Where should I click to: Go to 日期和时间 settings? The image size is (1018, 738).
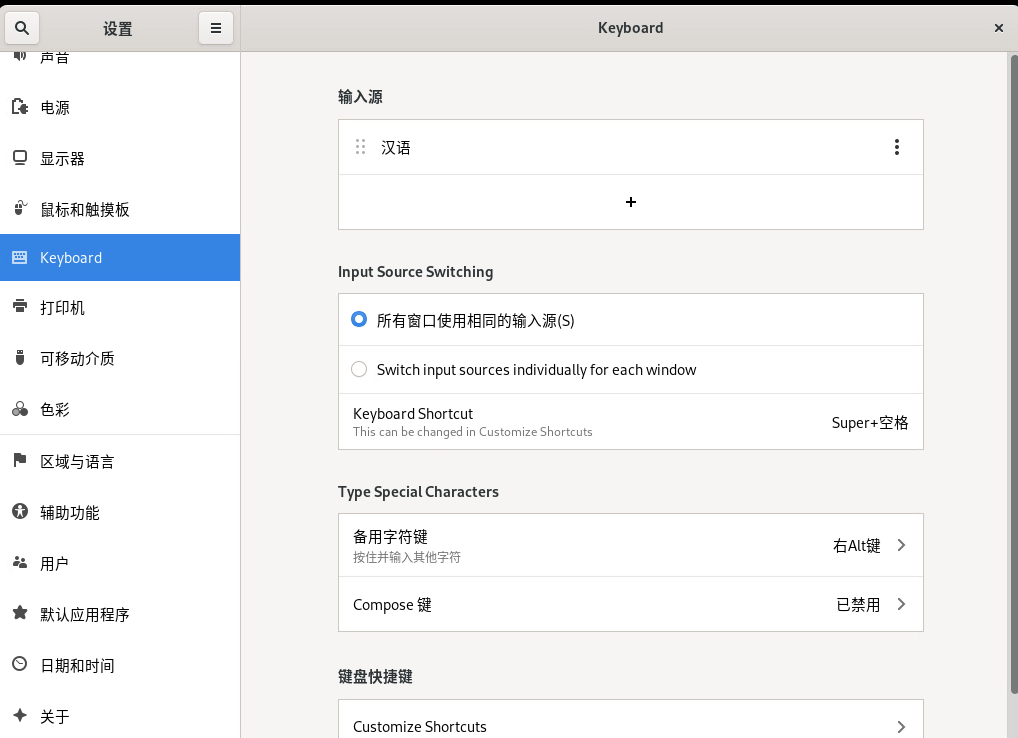pyautogui.click(x=77, y=665)
